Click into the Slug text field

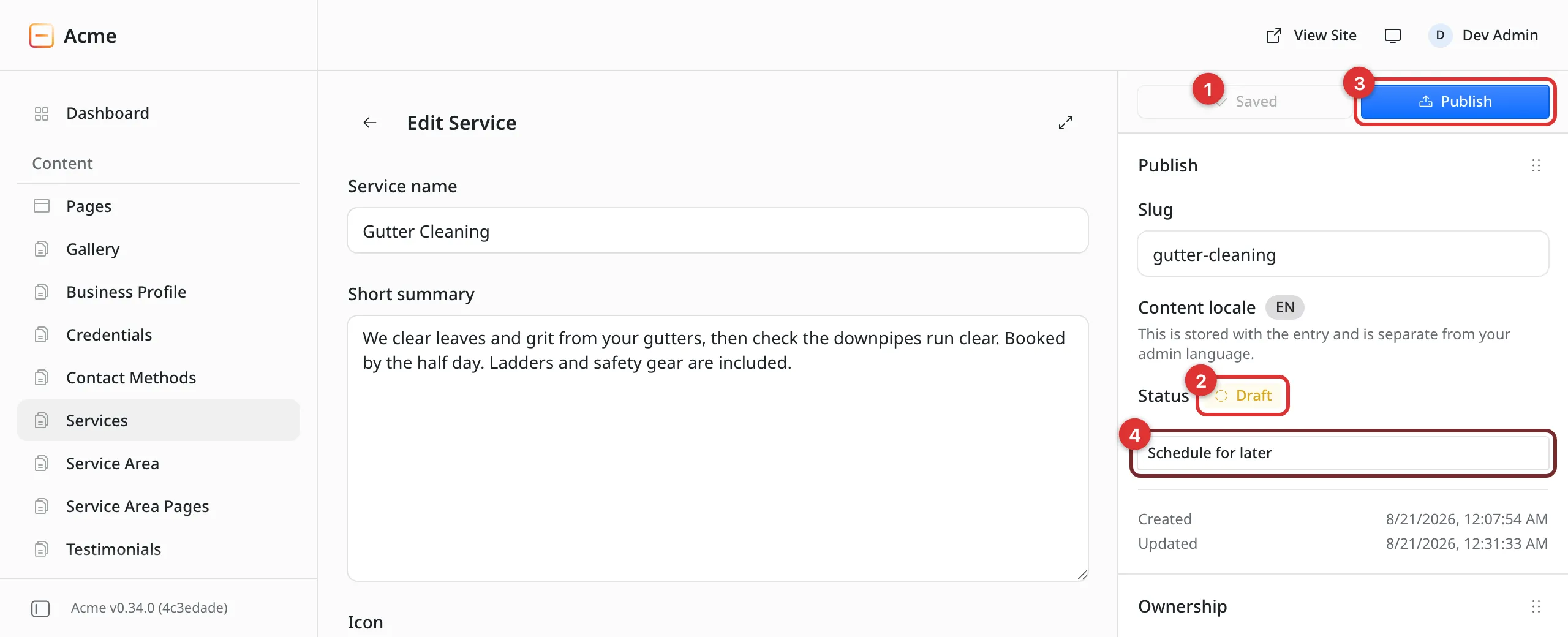(x=1343, y=254)
